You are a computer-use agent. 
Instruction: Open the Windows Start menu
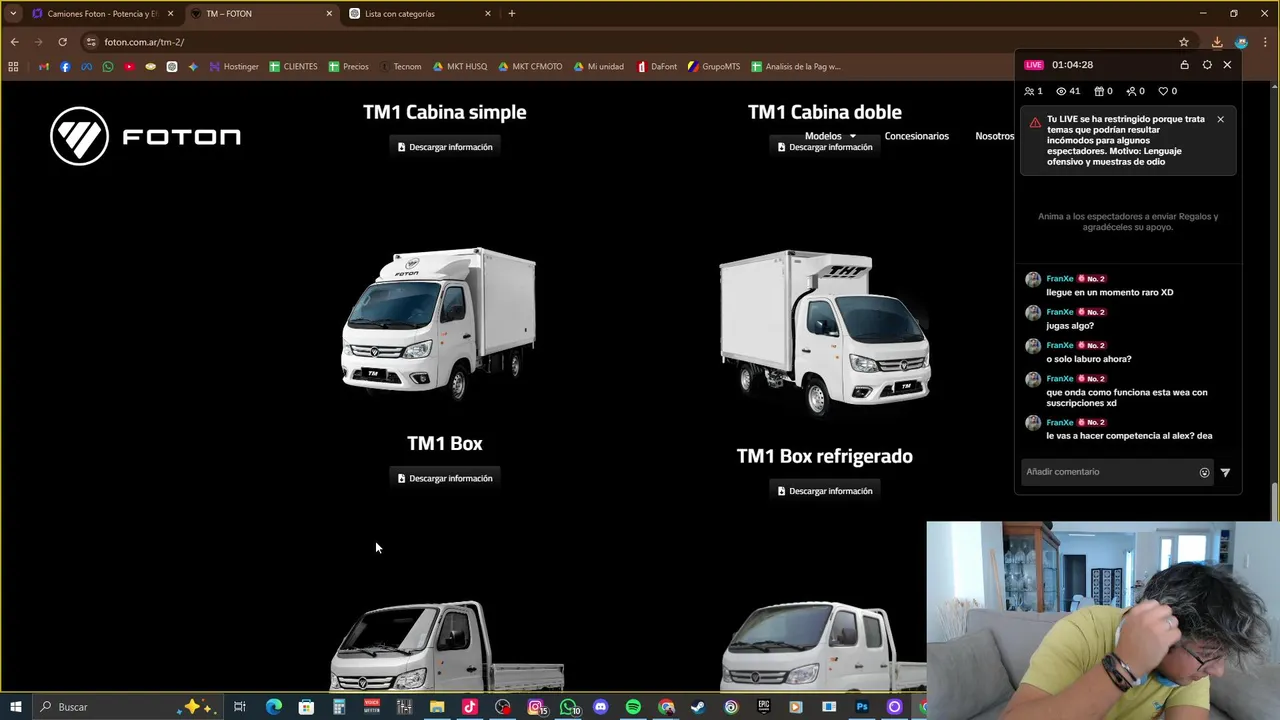coord(15,707)
